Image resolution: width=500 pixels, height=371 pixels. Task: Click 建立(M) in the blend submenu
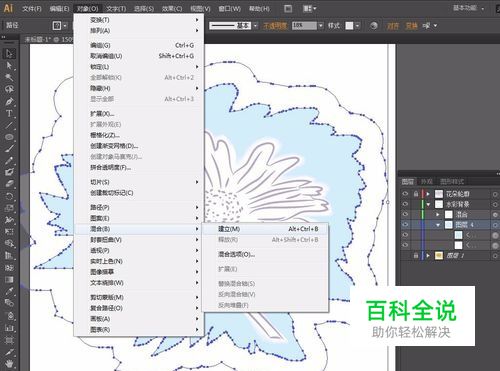[266, 229]
